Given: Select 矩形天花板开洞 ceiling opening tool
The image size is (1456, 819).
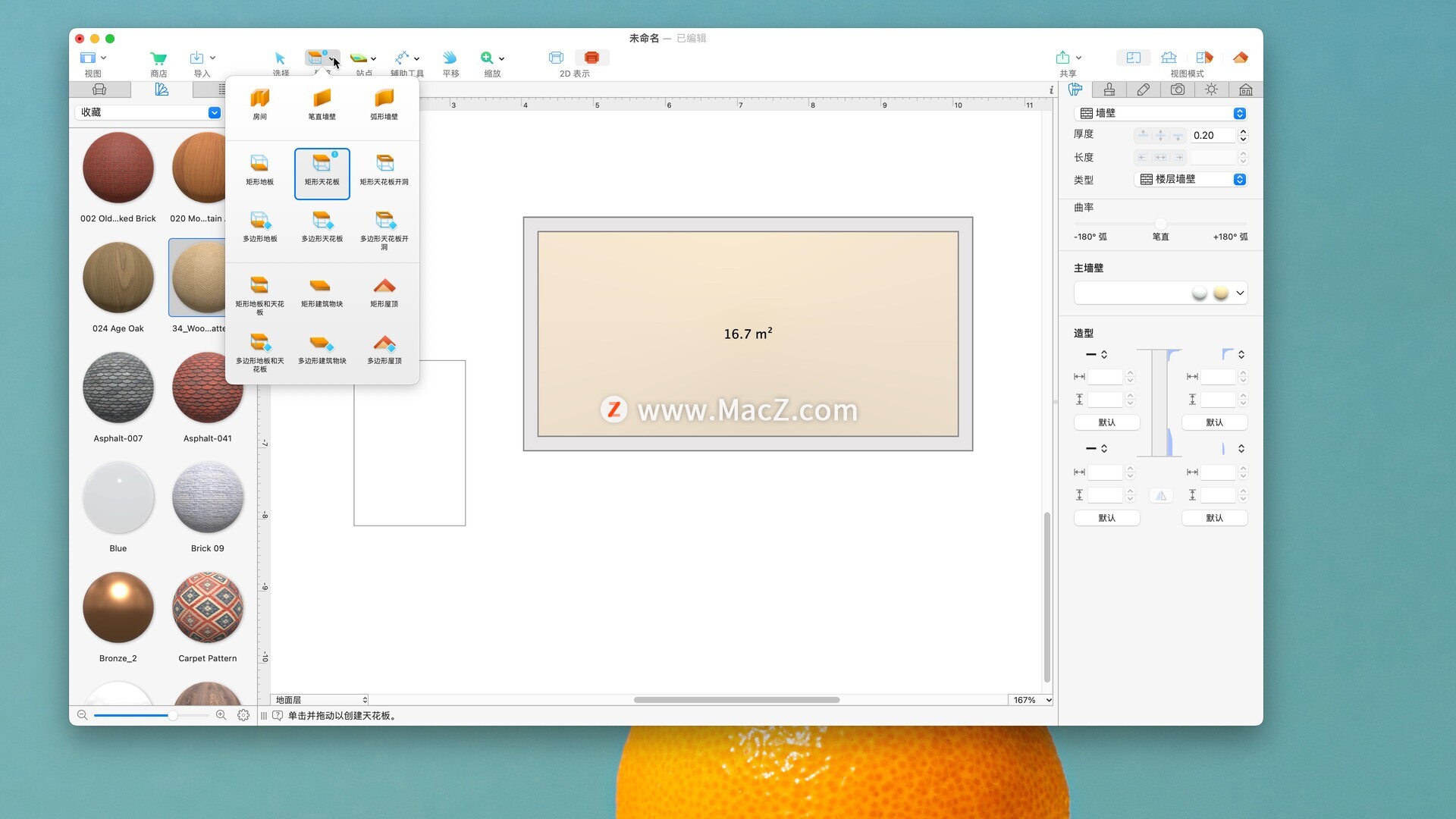Looking at the screenshot, I should (x=384, y=170).
